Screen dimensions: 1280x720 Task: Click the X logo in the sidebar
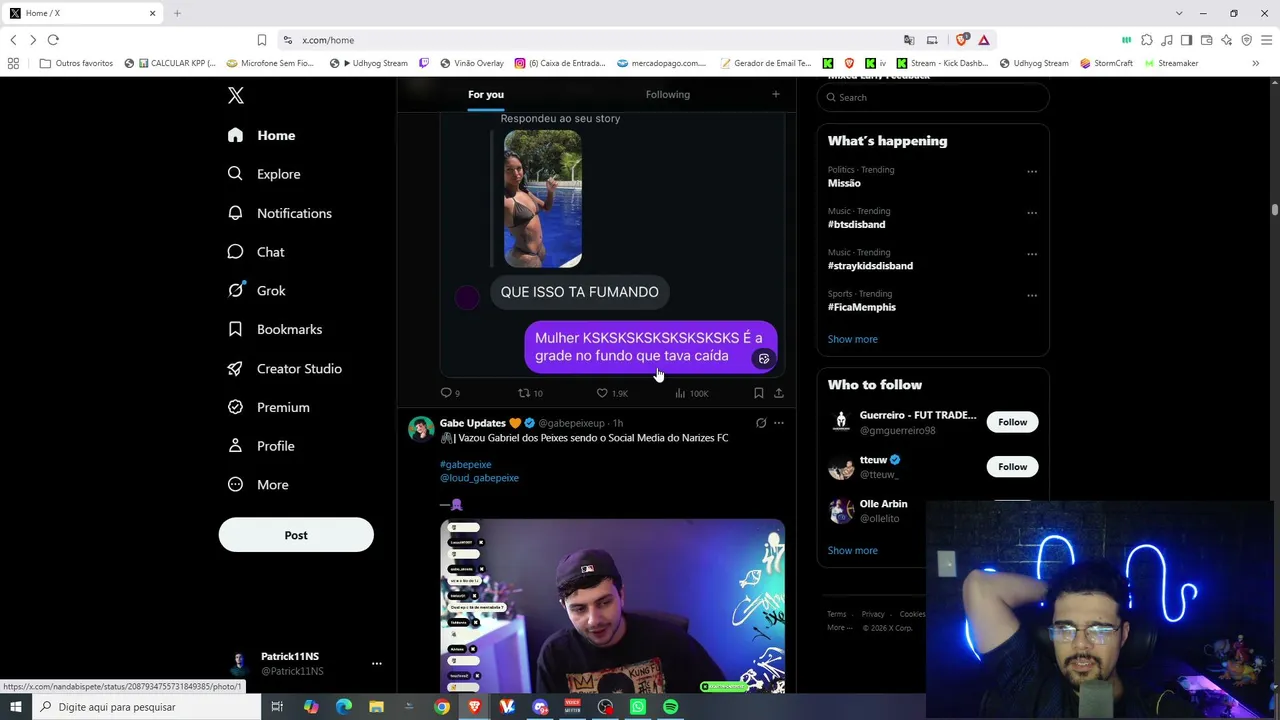pos(236,95)
